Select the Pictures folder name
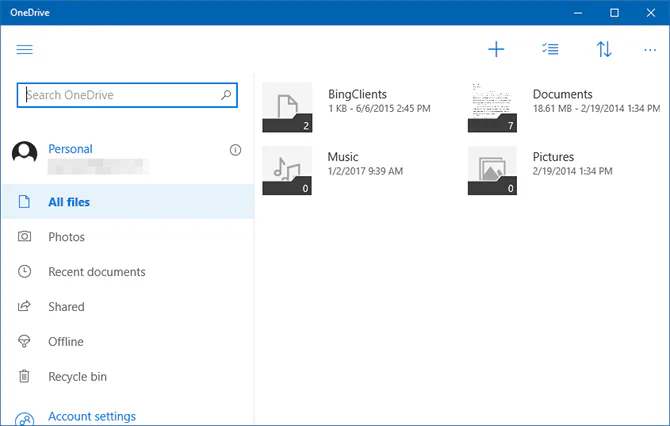Image resolution: width=670 pixels, height=426 pixels. coord(553,157)
